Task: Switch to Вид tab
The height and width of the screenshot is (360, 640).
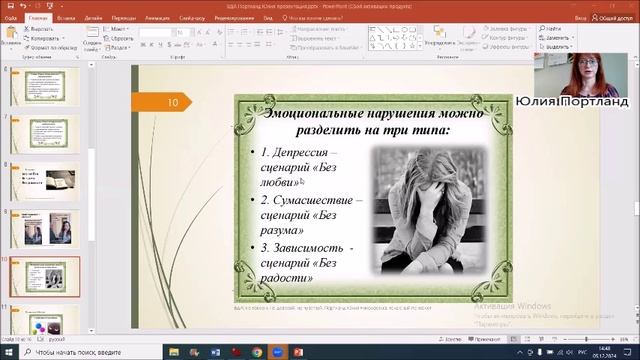Action: pos(268,18)
